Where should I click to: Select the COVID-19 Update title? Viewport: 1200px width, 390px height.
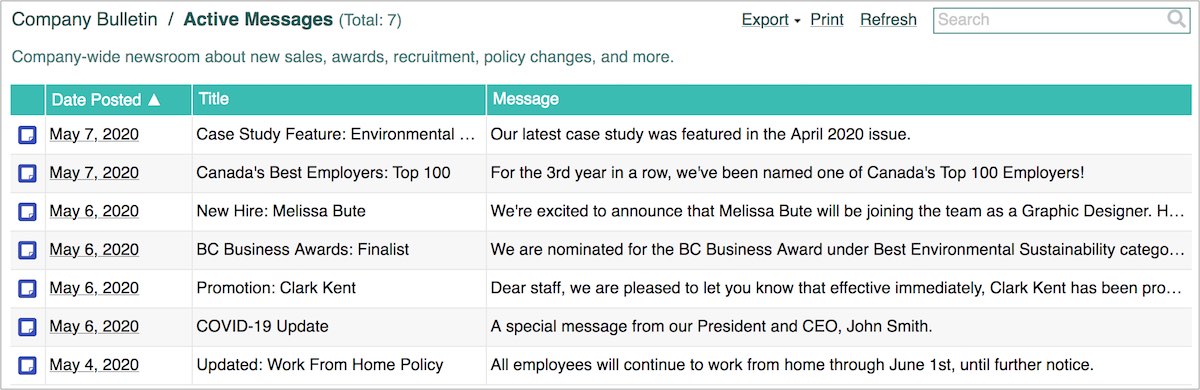tap(262, 327)
